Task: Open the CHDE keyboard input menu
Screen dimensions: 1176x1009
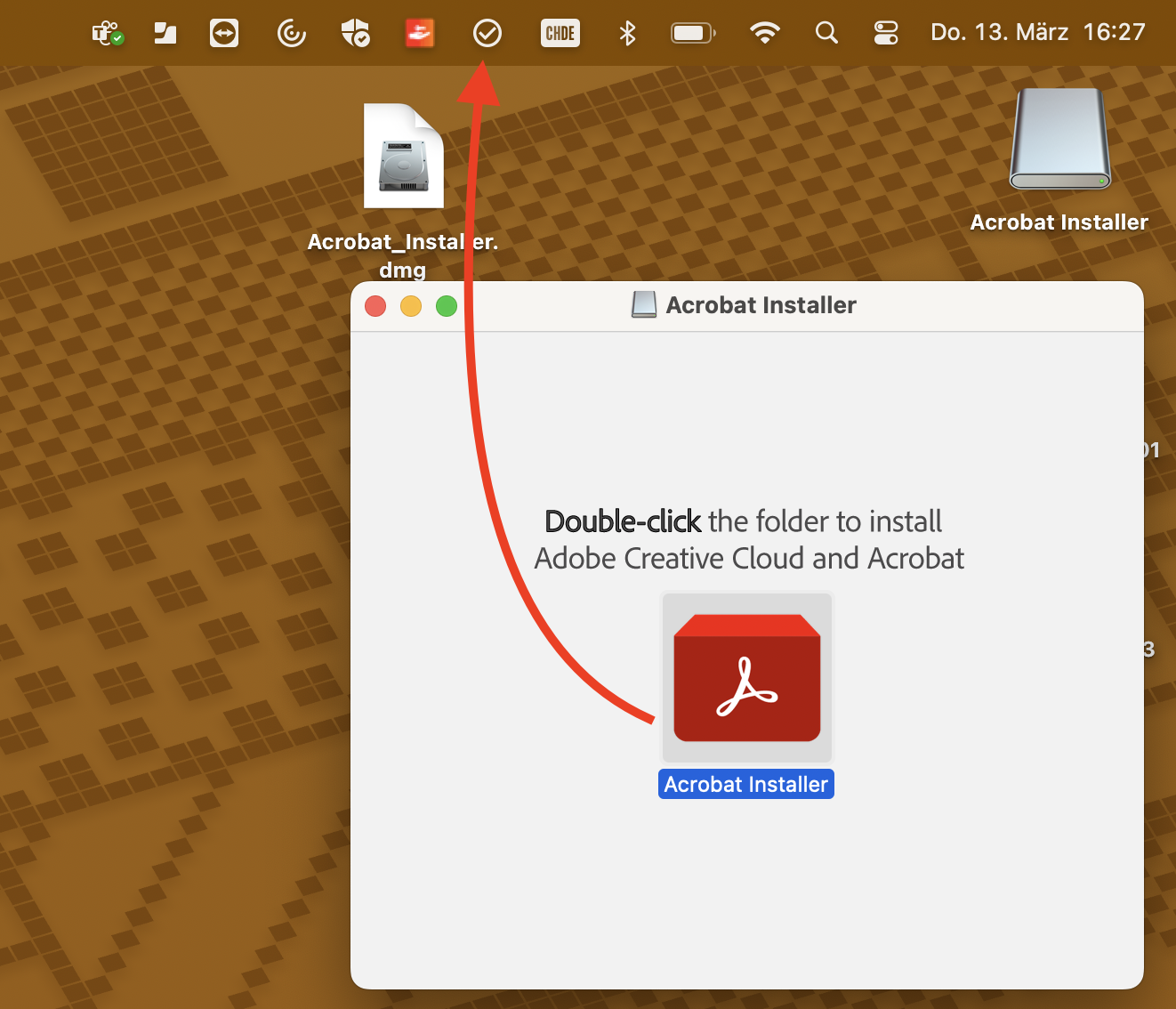Action: 560,34
